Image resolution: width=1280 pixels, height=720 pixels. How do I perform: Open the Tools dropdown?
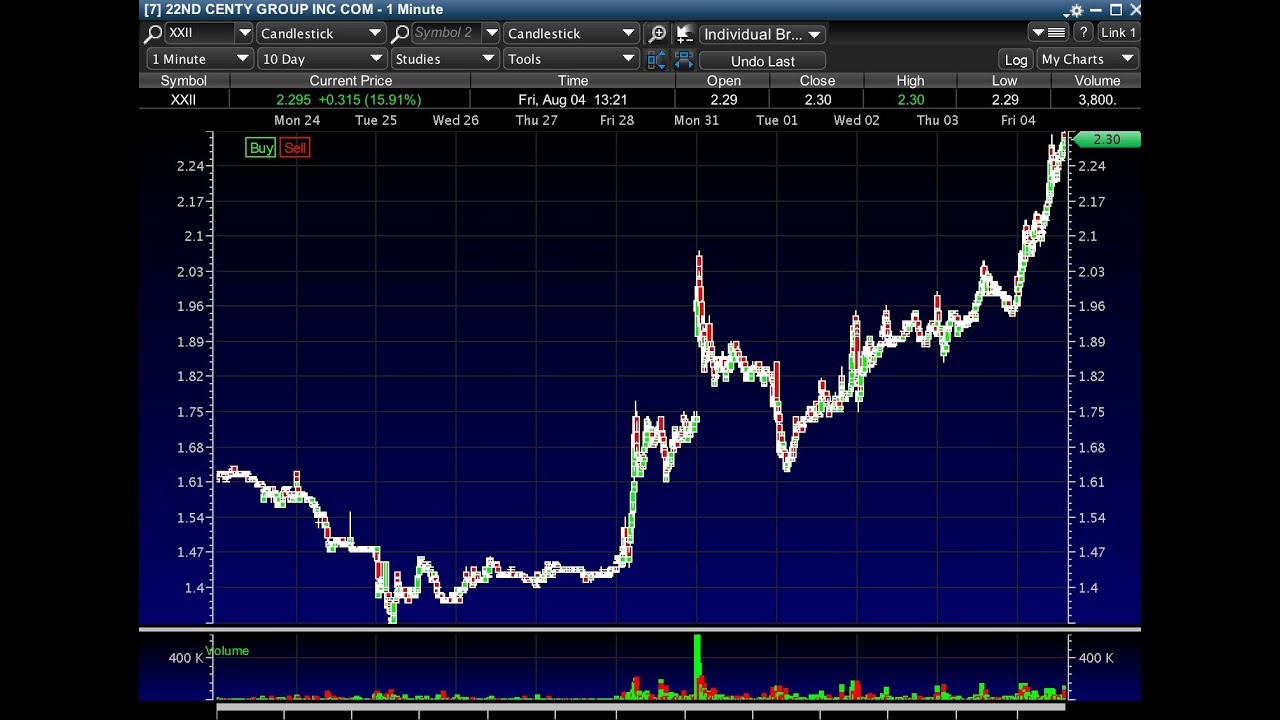[x=571, y=59]
